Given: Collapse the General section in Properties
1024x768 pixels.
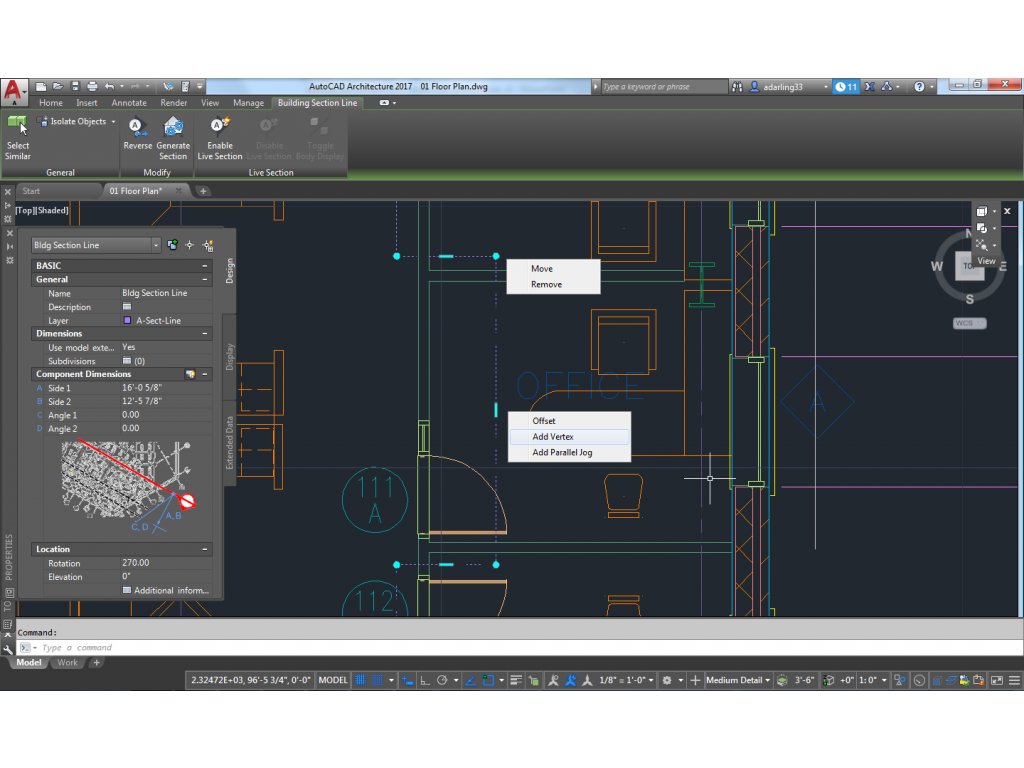Looking at the screenshot, I should 204,280.
